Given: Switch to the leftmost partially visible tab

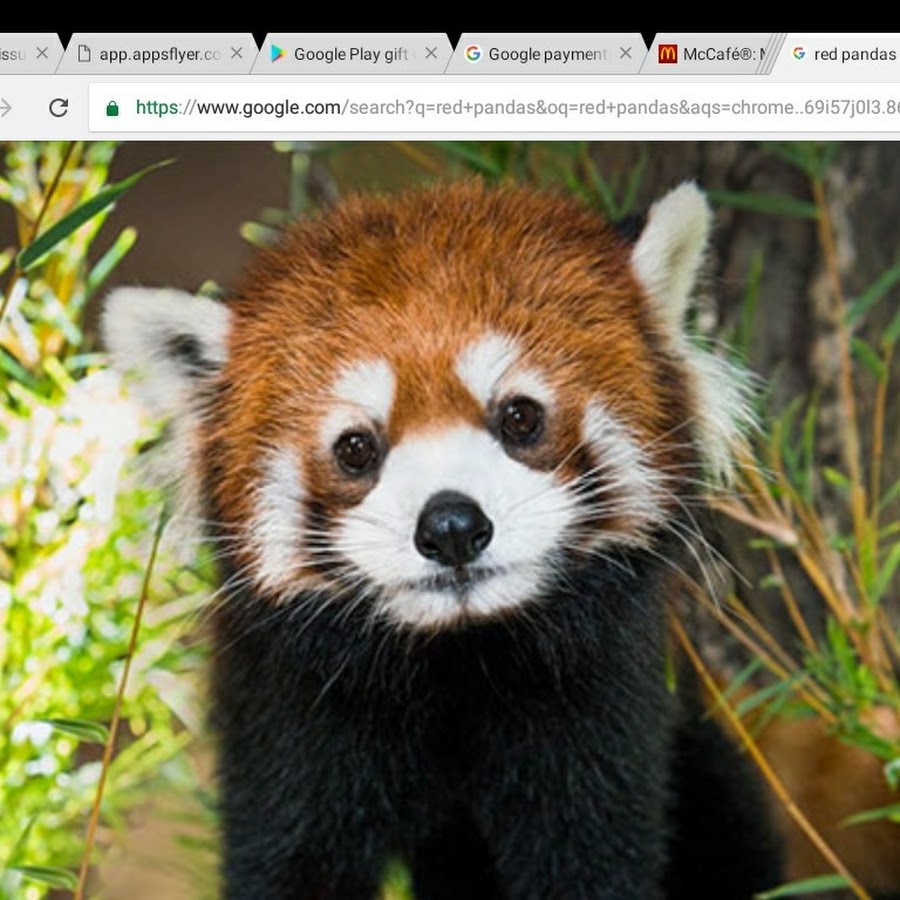Looking at the screenshot, I should coord(12,54).
